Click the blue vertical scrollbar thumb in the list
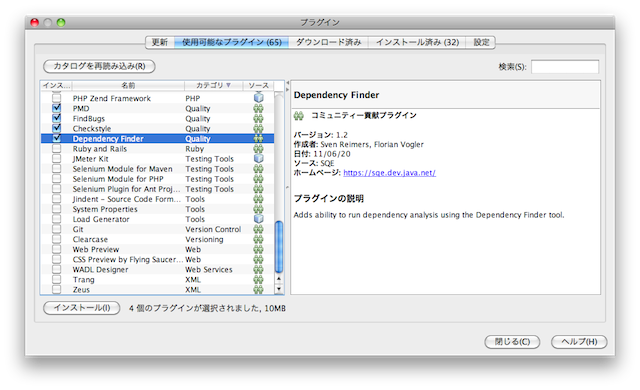Screen dimensions: 640x390 (279, 246)
